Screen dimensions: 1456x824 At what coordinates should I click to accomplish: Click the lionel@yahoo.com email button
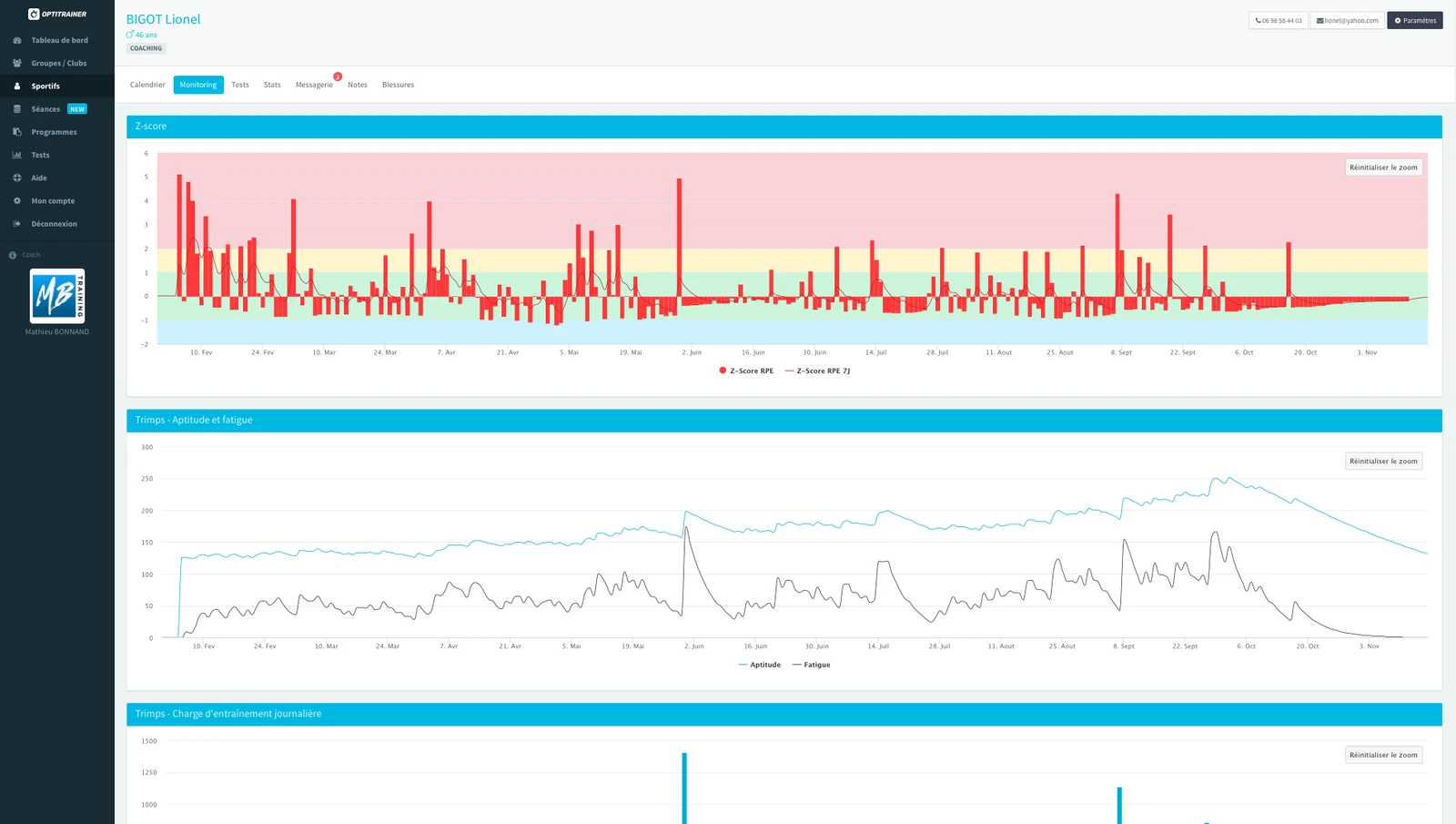pos(1348,20)
